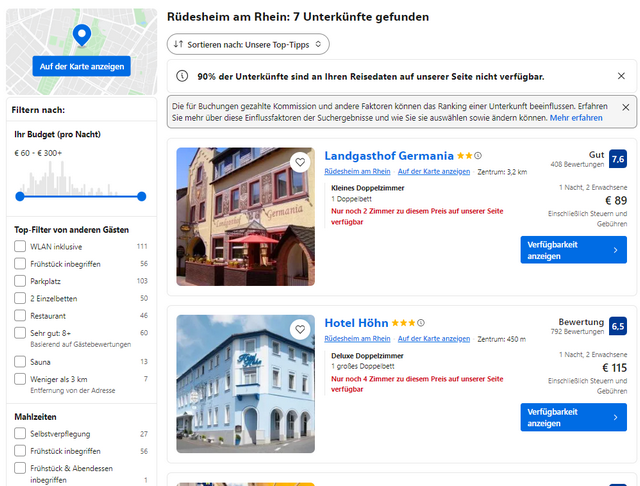Click the sort arrows icon
The width and height of the screenshot is (640, 486).
[x=178, y=44]
